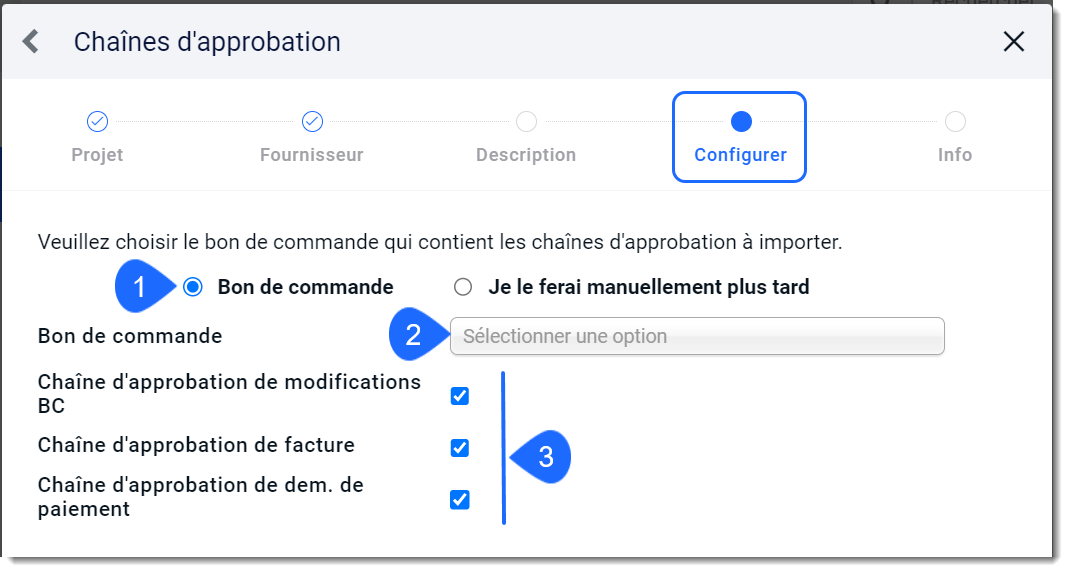Screen dimensions: 1068x572
Task: Close the Chaînes d'approbation dialog
Action: [1014, 42]
